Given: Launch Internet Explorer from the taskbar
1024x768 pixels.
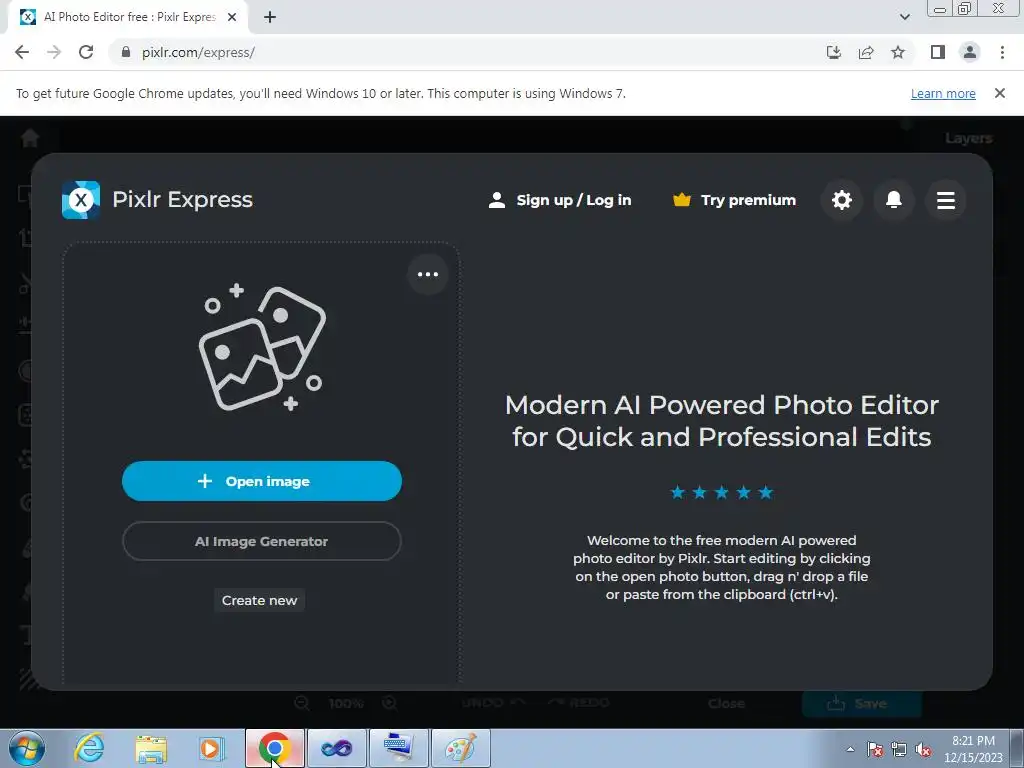Looking at the screenshot, I should point(89,748).
